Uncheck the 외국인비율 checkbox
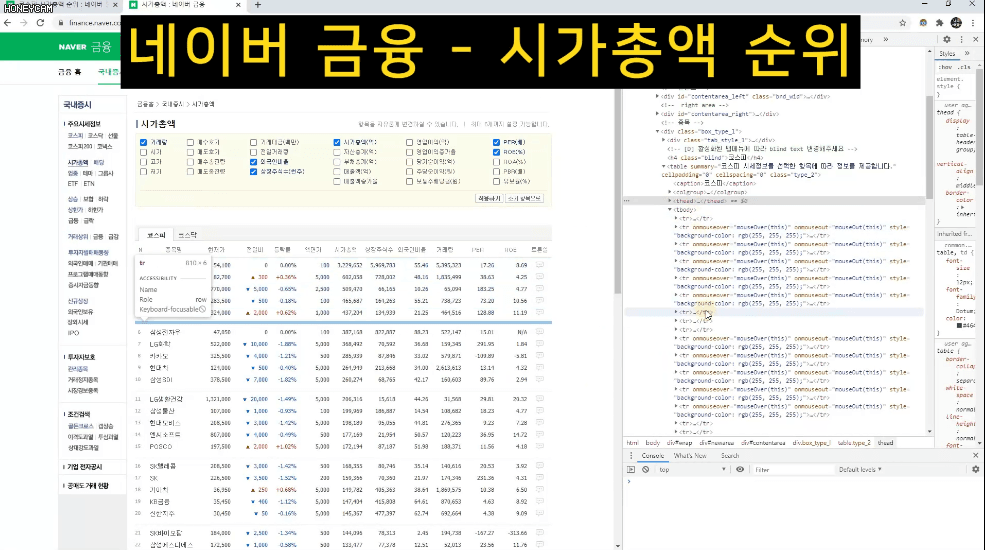The height and width of the screenshot is (550, 985). click(x=253, y=162)
